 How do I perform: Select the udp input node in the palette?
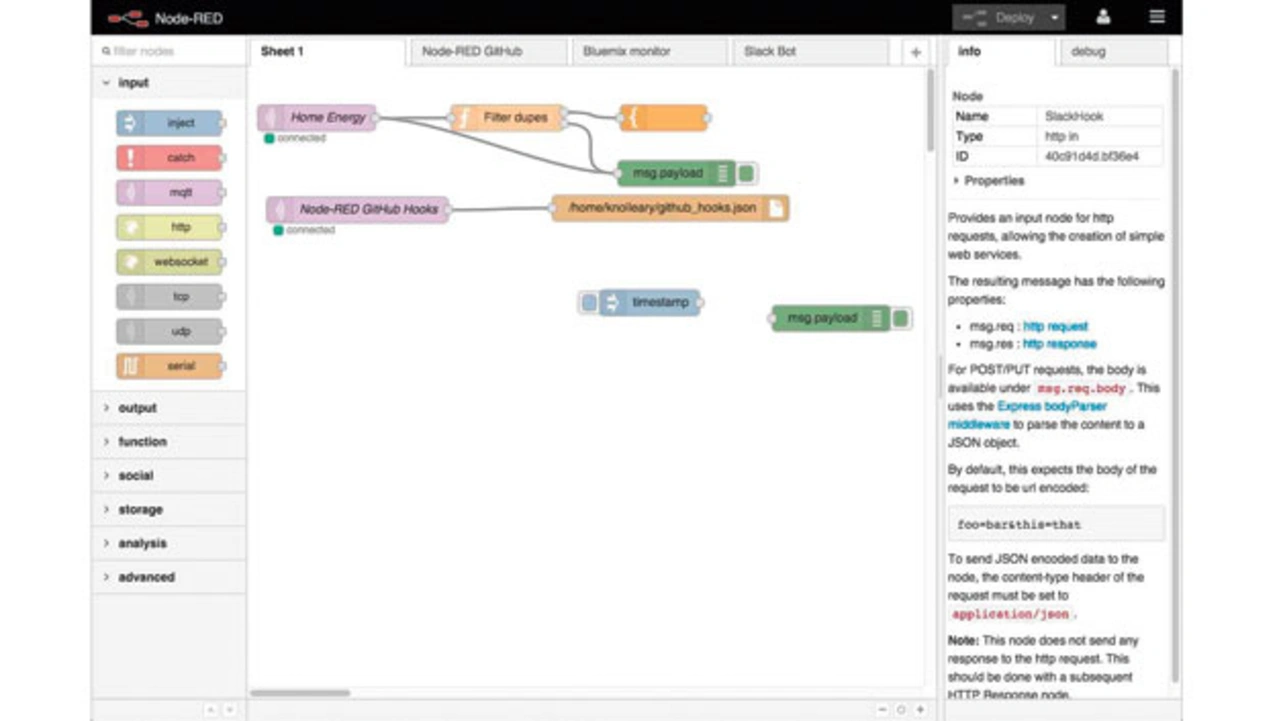point(169,331)
